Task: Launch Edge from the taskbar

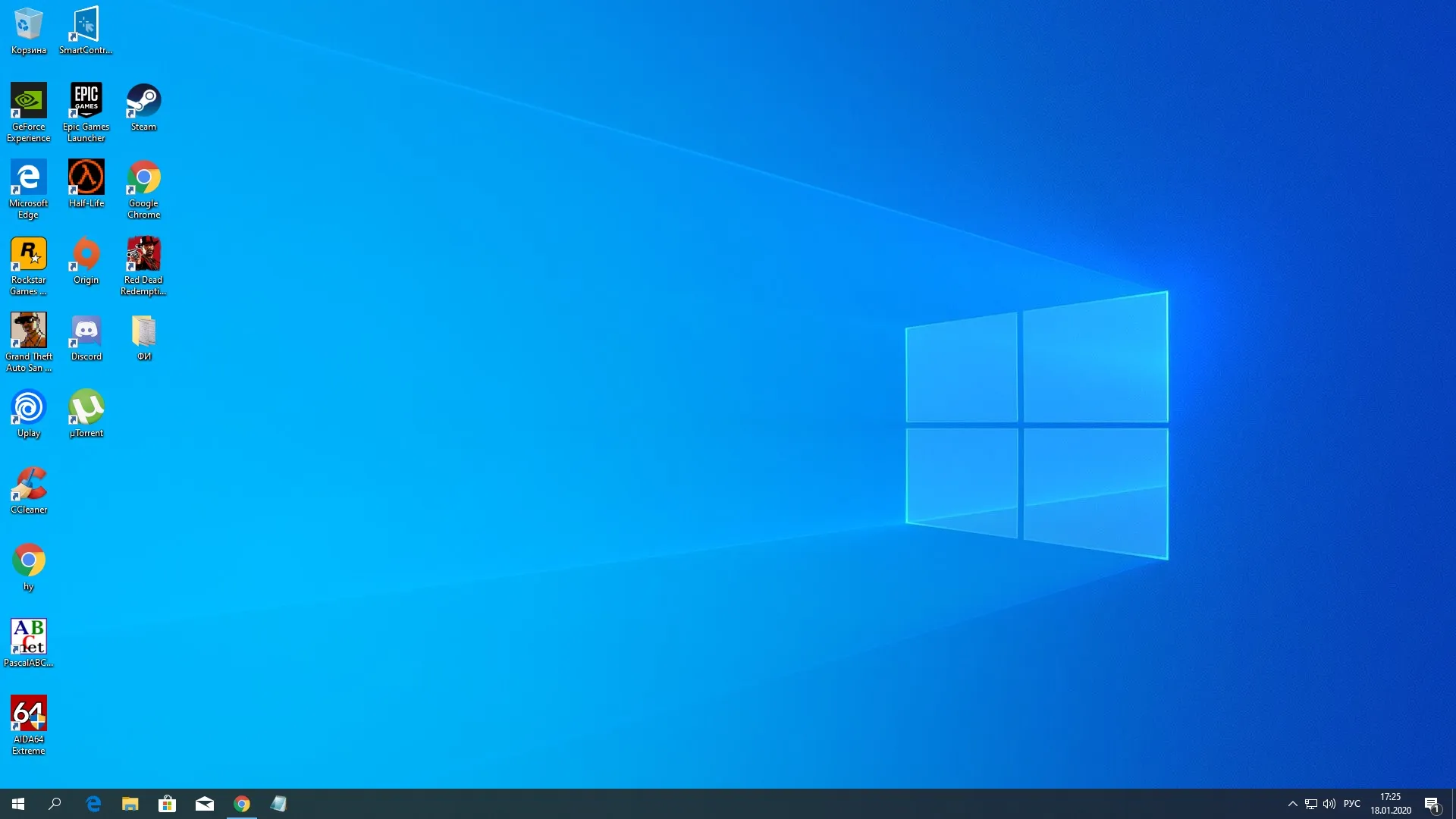Action: 93,804
